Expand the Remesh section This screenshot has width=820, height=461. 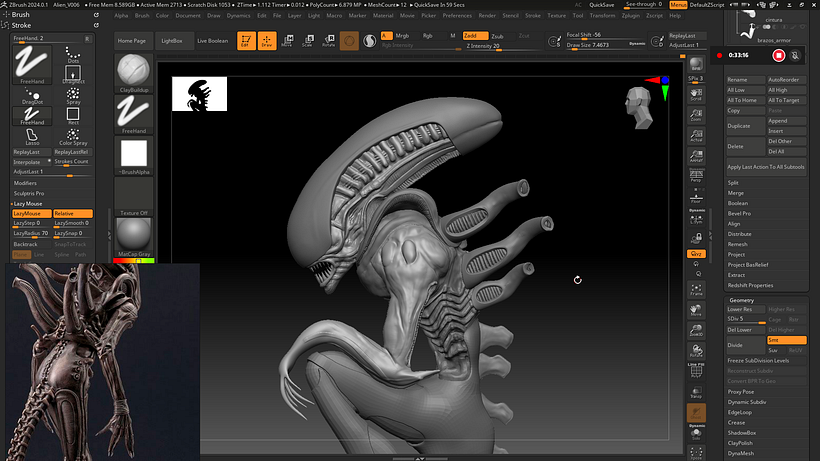coord(737,244)
